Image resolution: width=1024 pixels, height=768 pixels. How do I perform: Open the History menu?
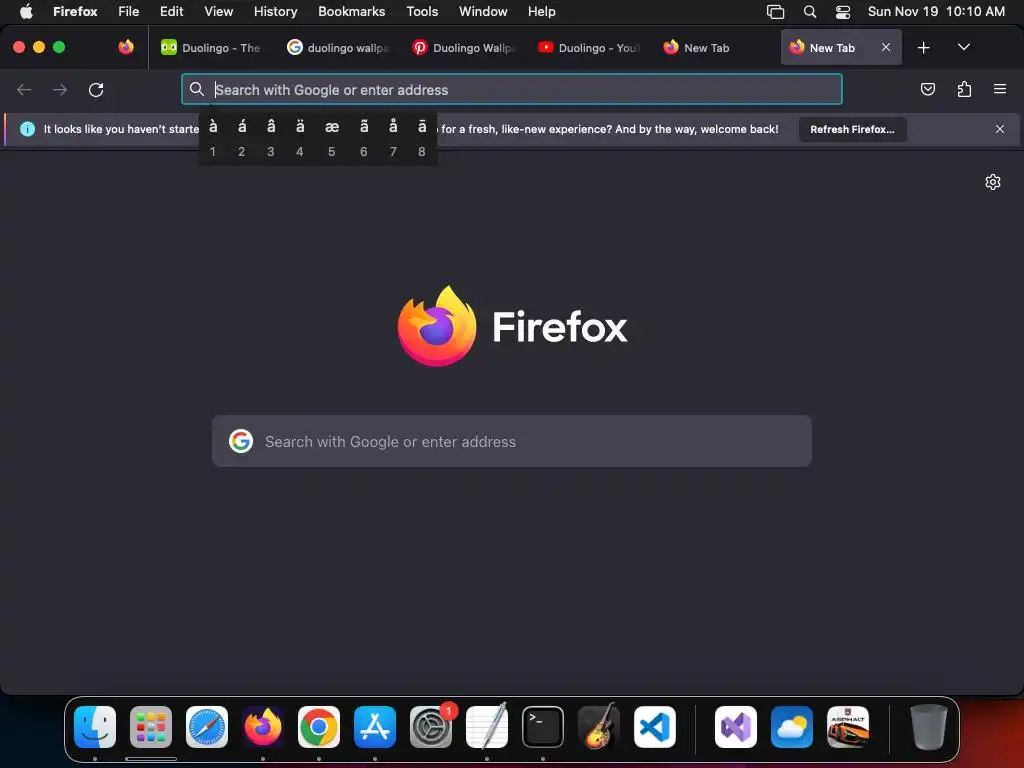tap(275, 11)
